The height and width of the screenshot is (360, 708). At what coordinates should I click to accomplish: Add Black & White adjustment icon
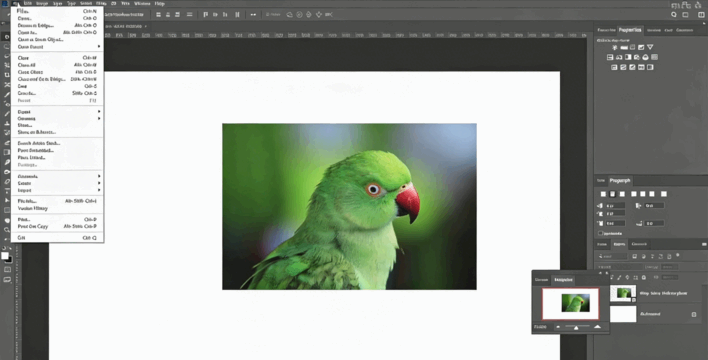coord(628,57)
